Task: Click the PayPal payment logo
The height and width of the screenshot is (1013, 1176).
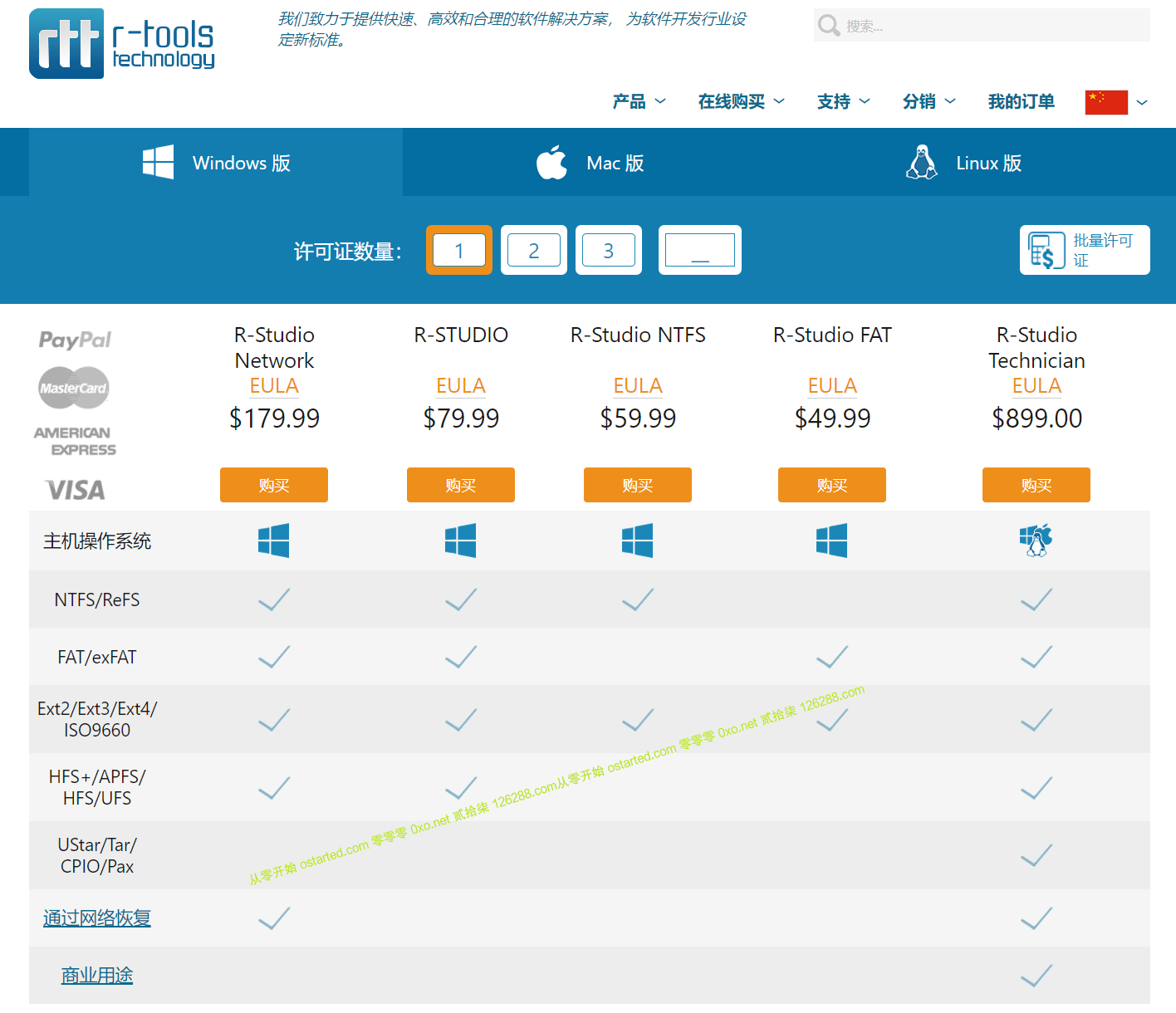Action: click(x=75, y=340)
